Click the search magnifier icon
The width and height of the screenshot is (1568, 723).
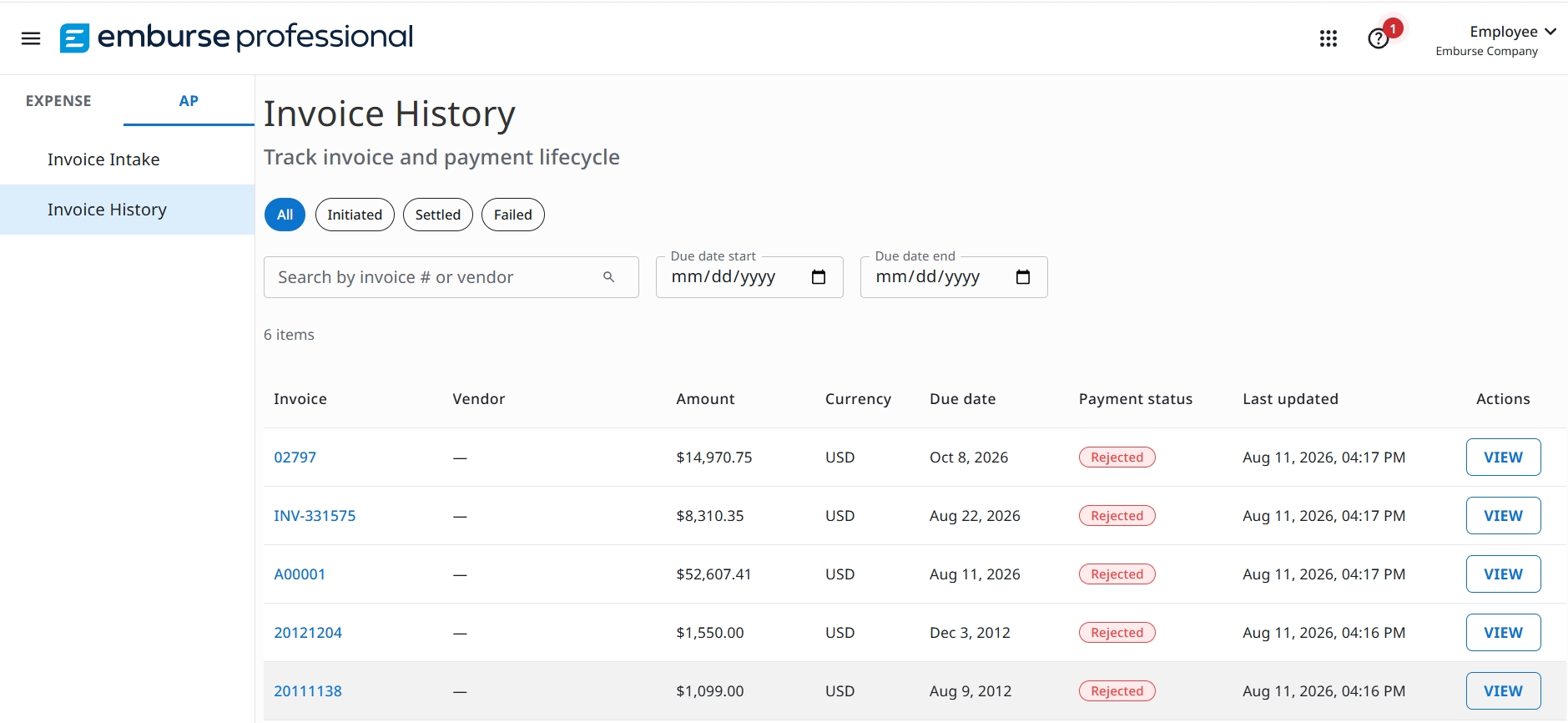[x=609, y=277]
